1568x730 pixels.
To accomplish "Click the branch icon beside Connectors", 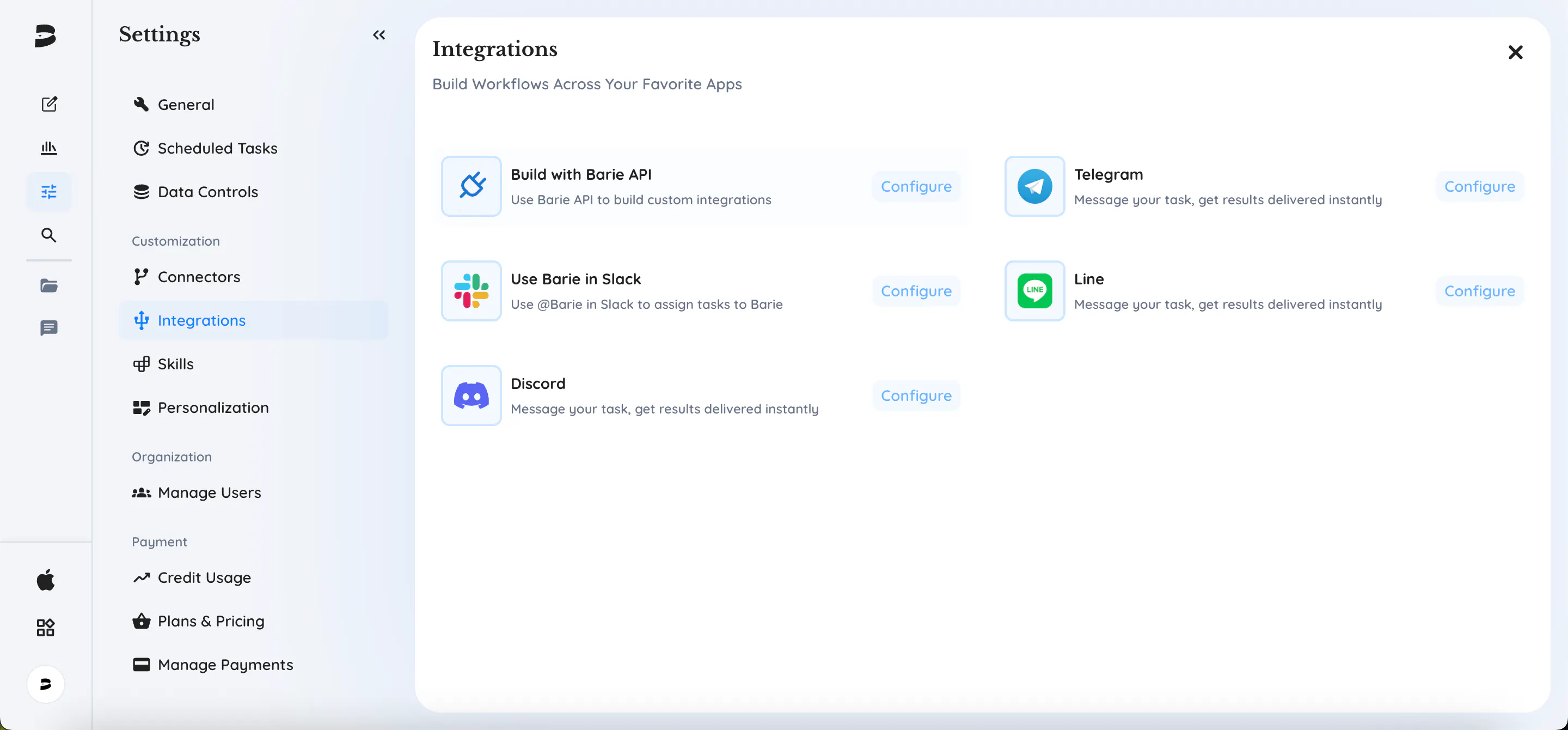I will pyautogui.click(x=141, y=277).
